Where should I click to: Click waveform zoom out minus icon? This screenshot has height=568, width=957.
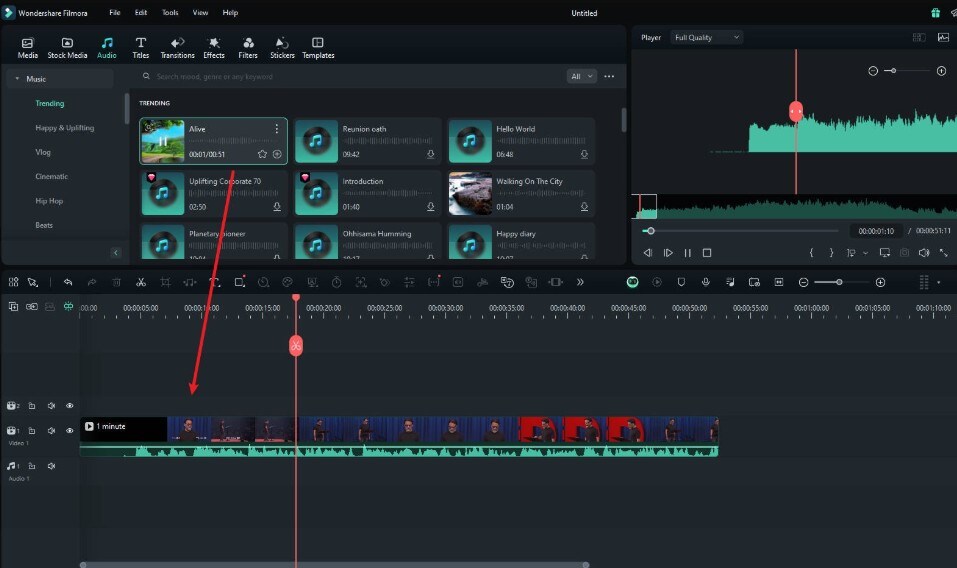[873, 71]
